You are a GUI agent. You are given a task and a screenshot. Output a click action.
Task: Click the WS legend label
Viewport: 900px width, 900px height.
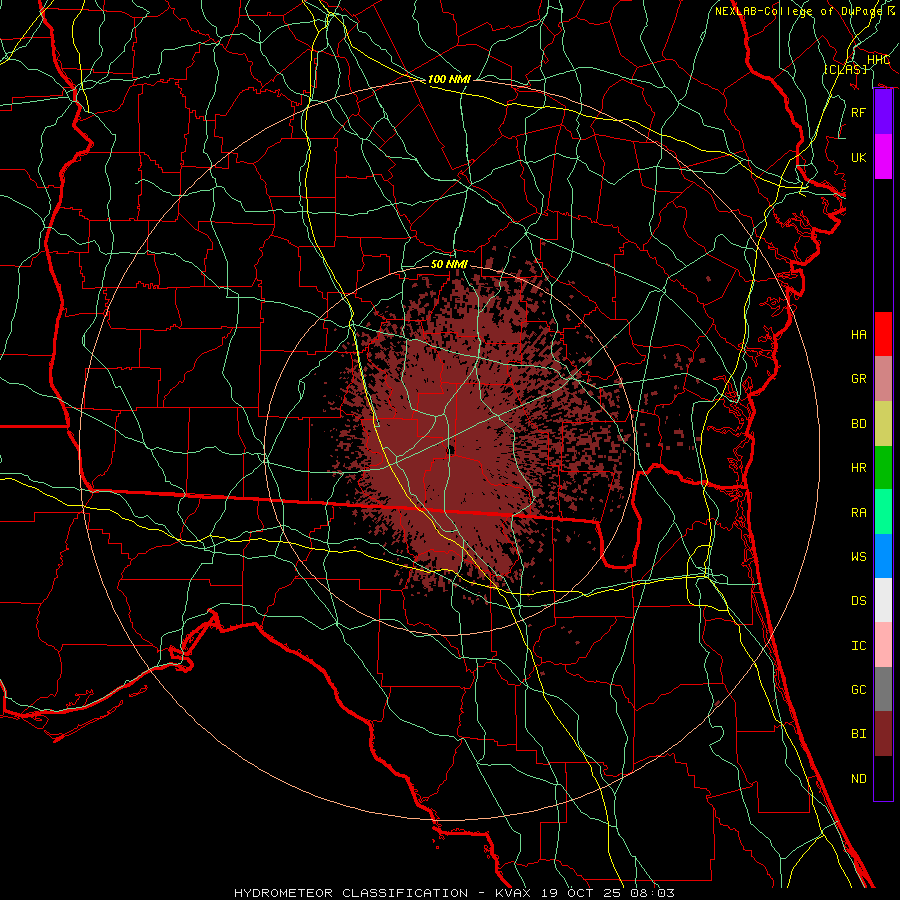click(x=858, y=557)
